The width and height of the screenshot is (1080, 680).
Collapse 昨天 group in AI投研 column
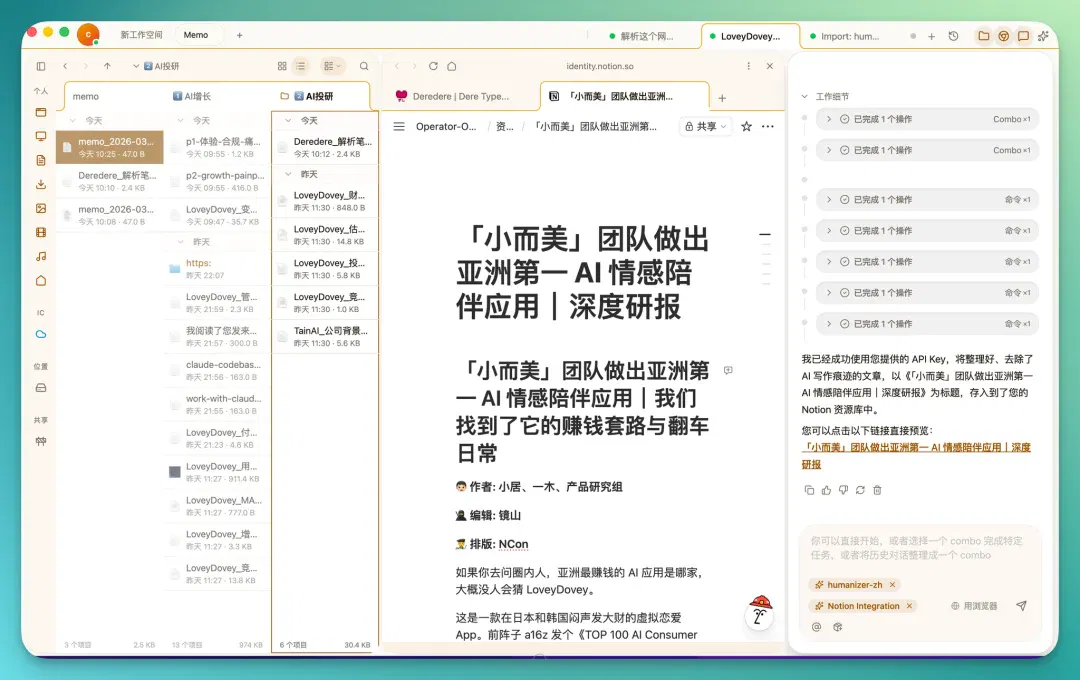pyautogui.click(x=288, y=174)
